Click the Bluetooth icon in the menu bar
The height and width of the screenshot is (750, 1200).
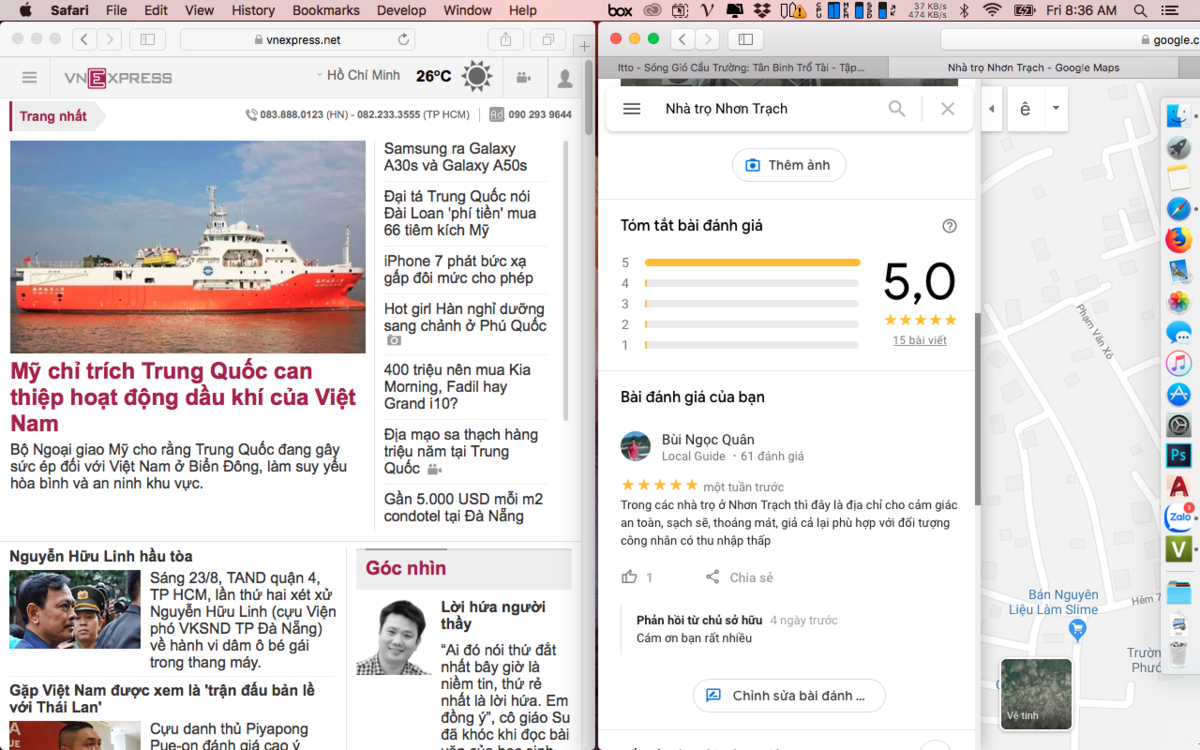click(x=965, y=10)
